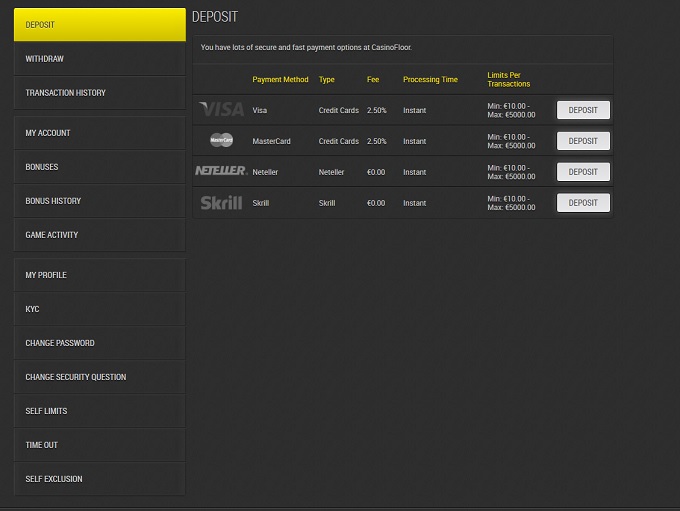Click the Neteller logo icon

point(221,171)
